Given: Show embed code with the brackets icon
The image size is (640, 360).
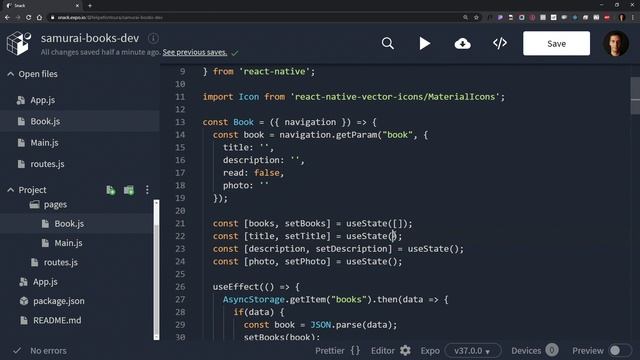Looking at the screenshot, I should (x=500, y=43).
